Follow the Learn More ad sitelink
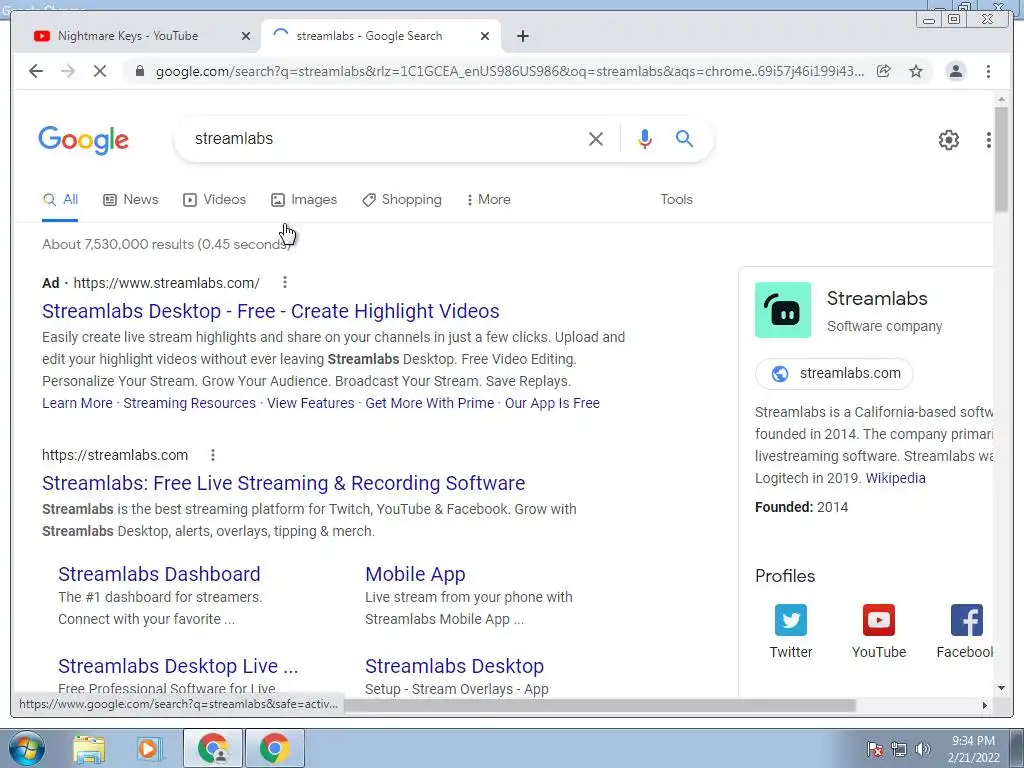This screenshot has height=768, width=1024. coord(77,404)
